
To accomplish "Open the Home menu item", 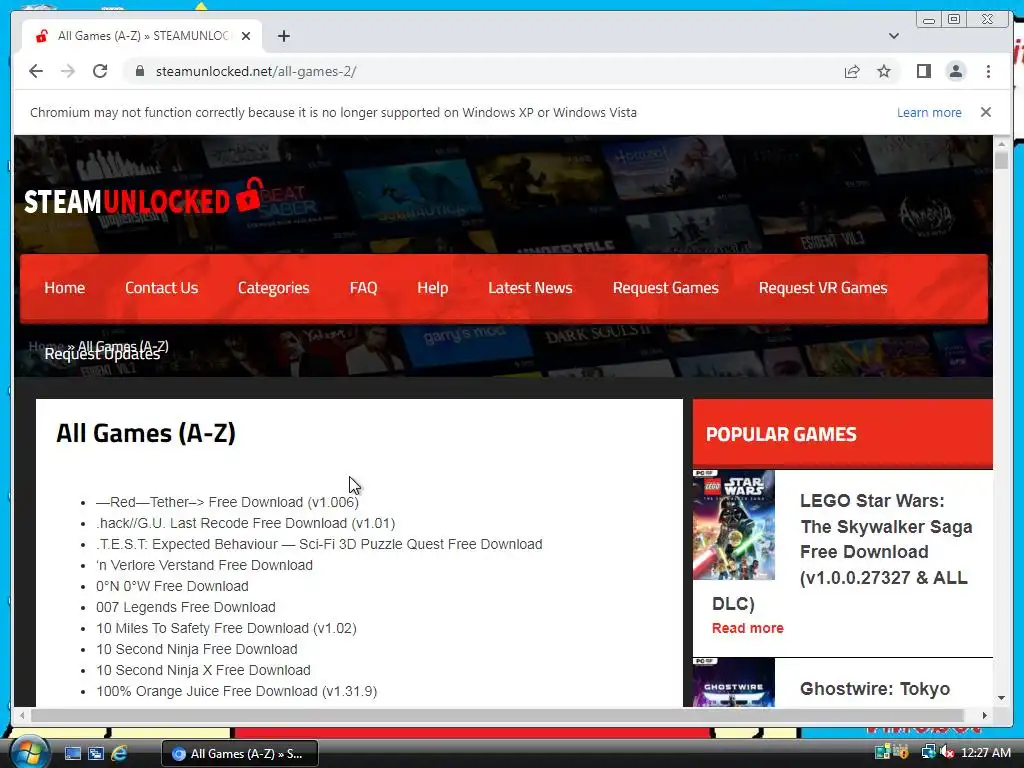I will [65, 288].
